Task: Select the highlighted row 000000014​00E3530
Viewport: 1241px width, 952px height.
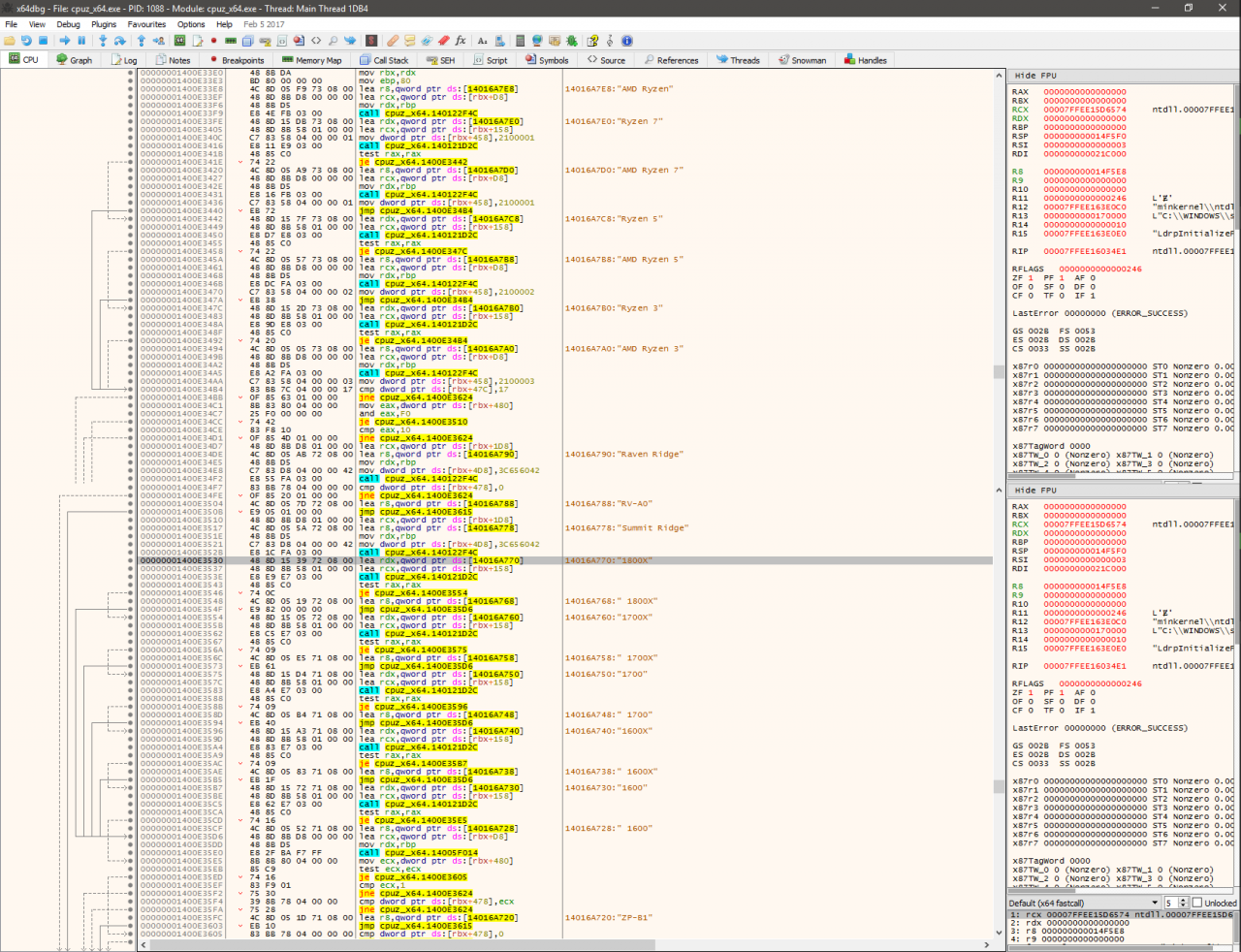Action: tap(565, 560)
